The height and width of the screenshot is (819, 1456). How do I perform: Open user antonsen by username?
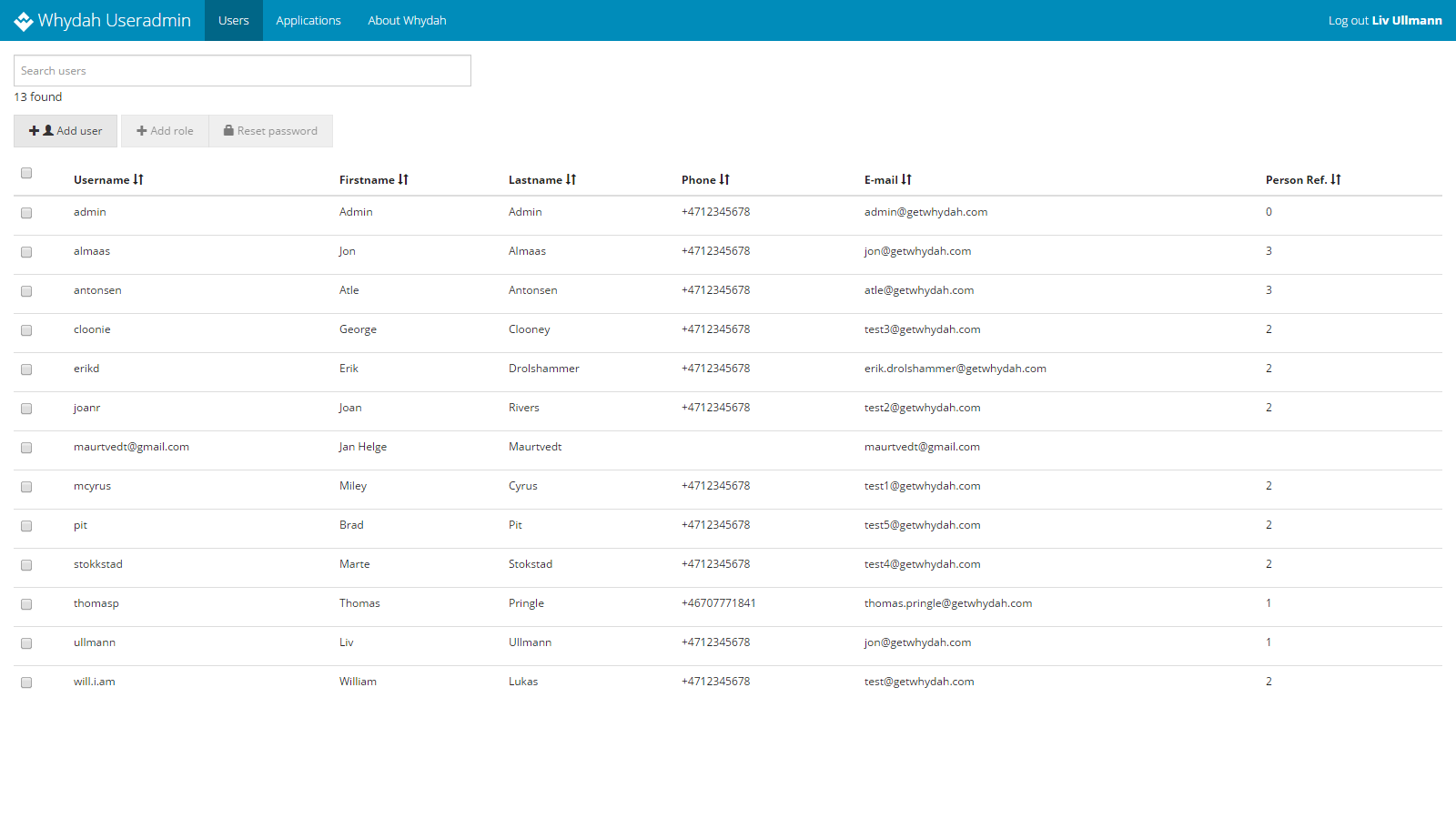(x=97, y=290)
